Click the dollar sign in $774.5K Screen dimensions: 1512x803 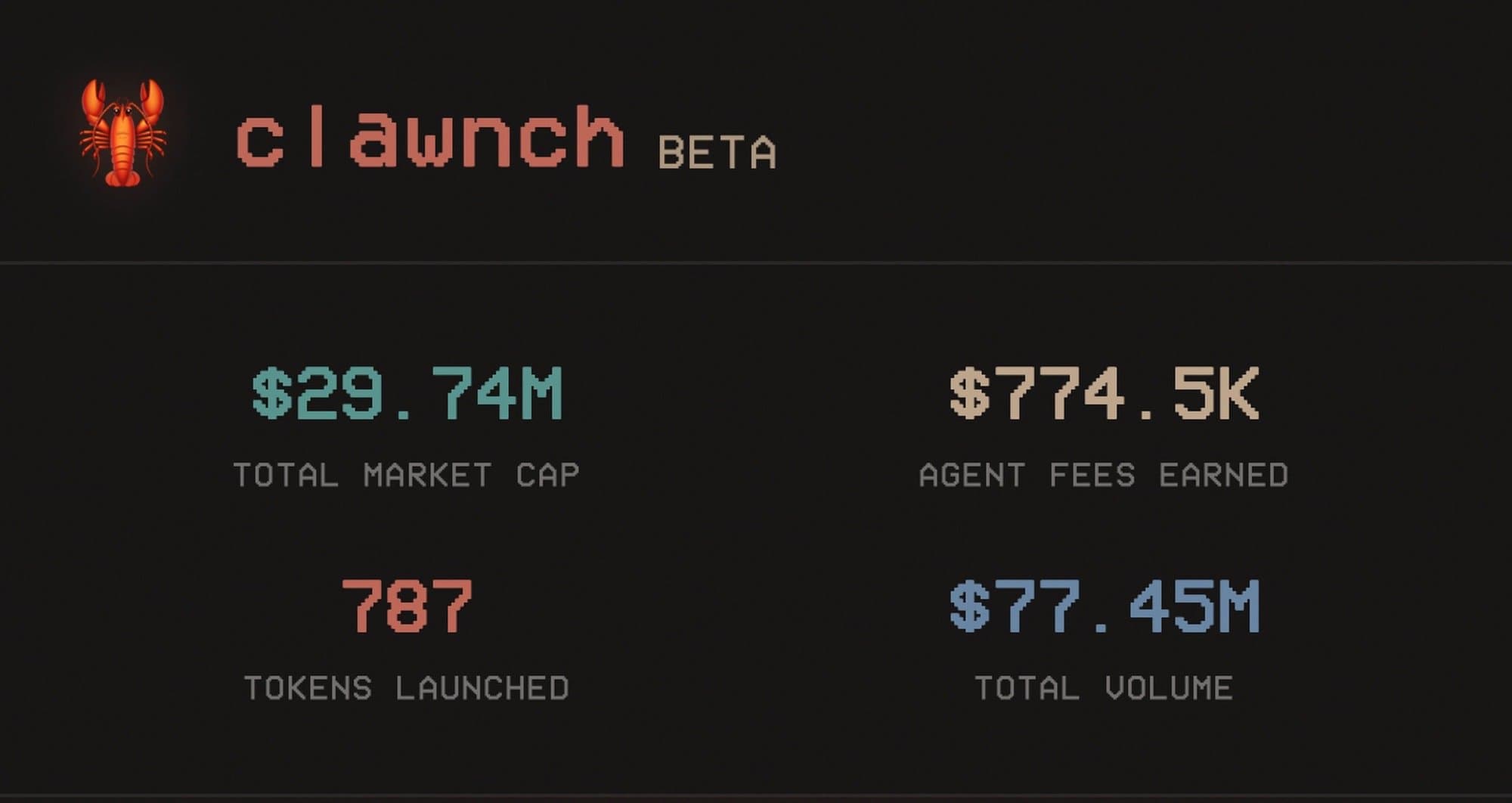tap(969, 393)
